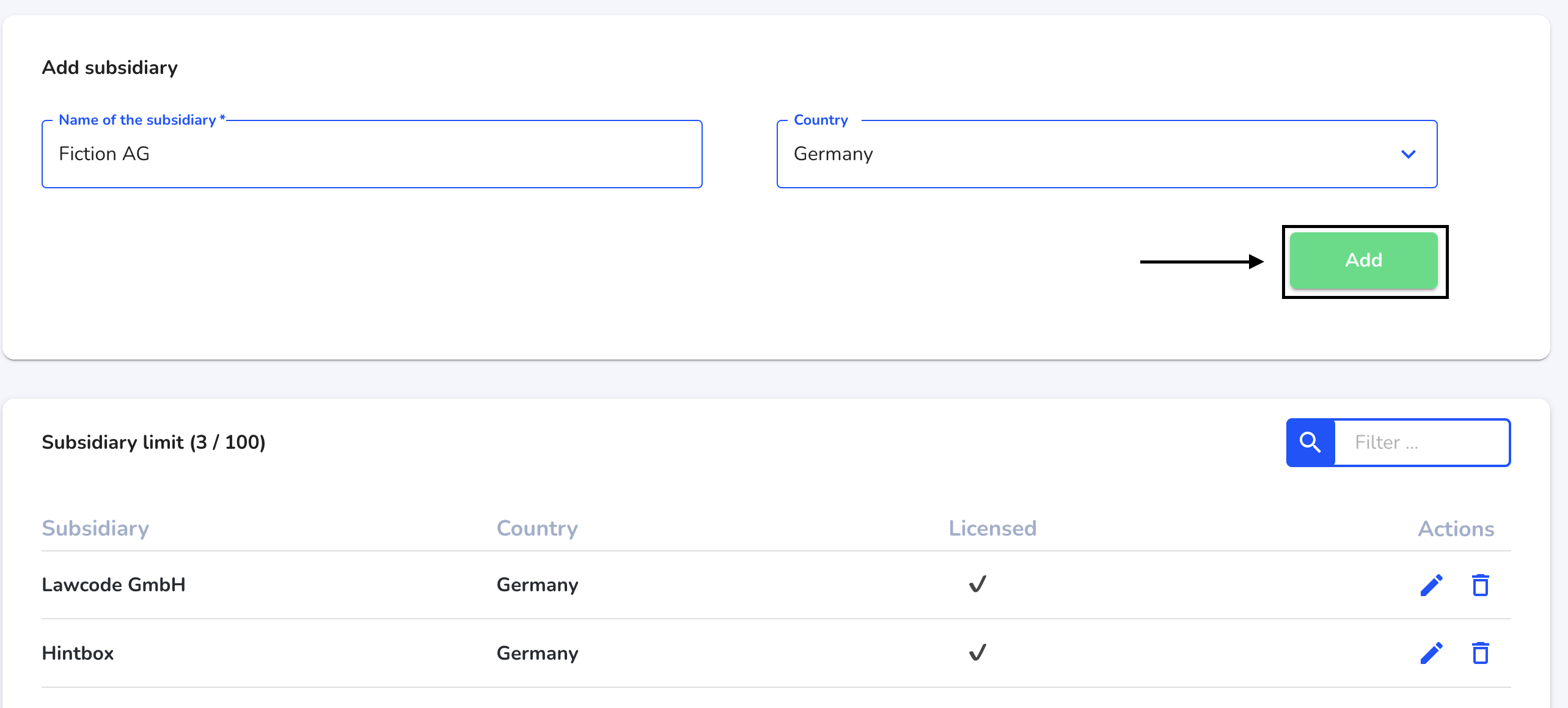The height and width of the screenshot is (708, 1568).
Task: Sort by the Country column header
Action: coord(537,528)
